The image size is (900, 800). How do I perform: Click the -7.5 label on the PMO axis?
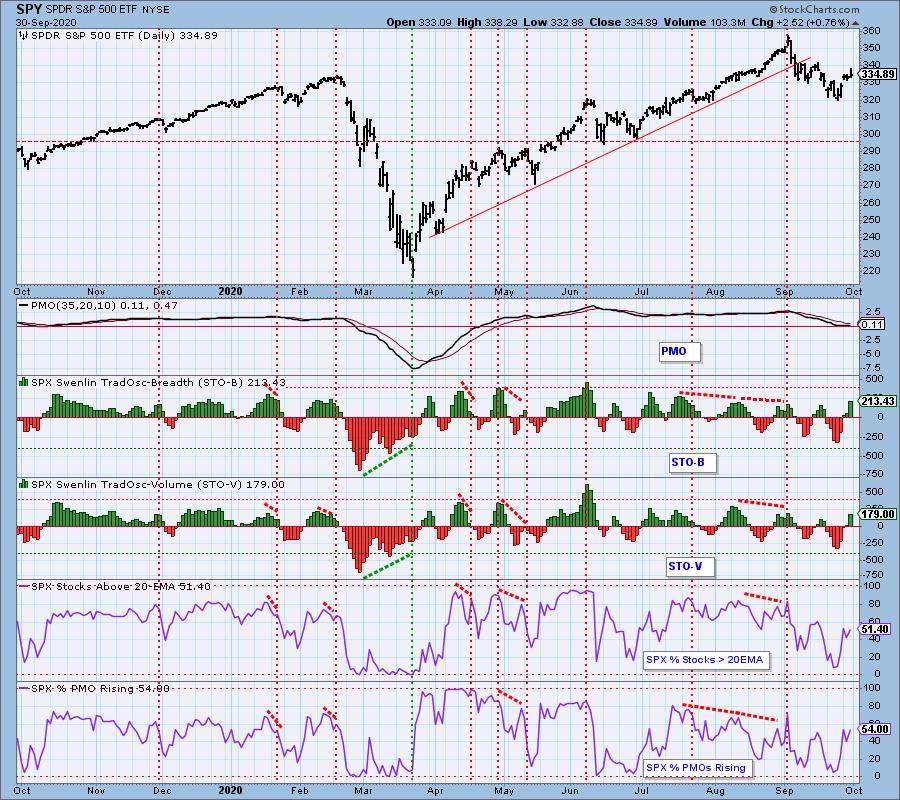872,368
